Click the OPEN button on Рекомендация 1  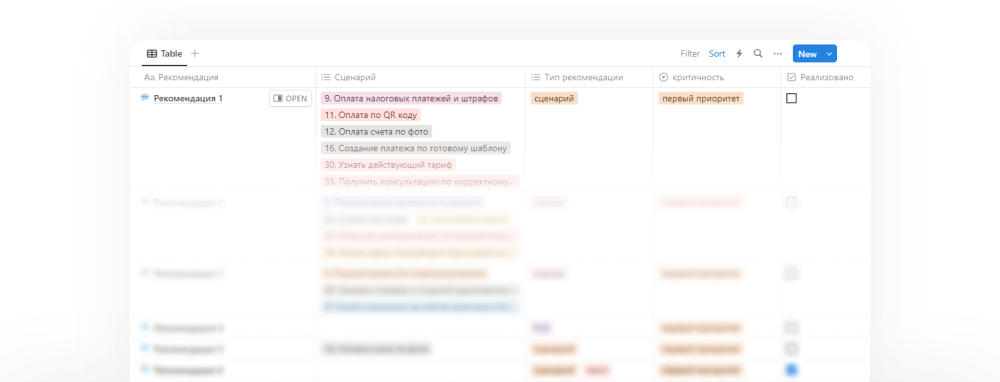point(290,99)
